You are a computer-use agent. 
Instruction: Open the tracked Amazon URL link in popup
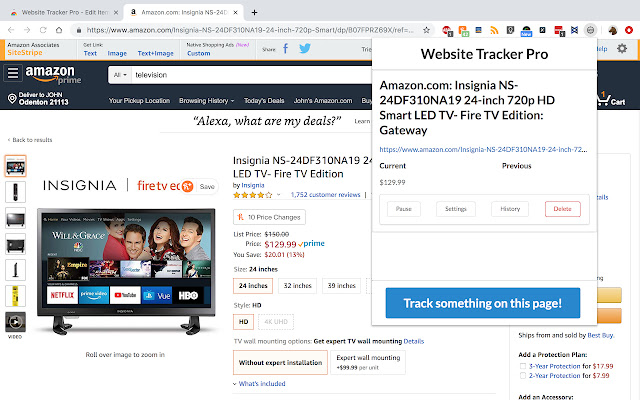point(483,149)
